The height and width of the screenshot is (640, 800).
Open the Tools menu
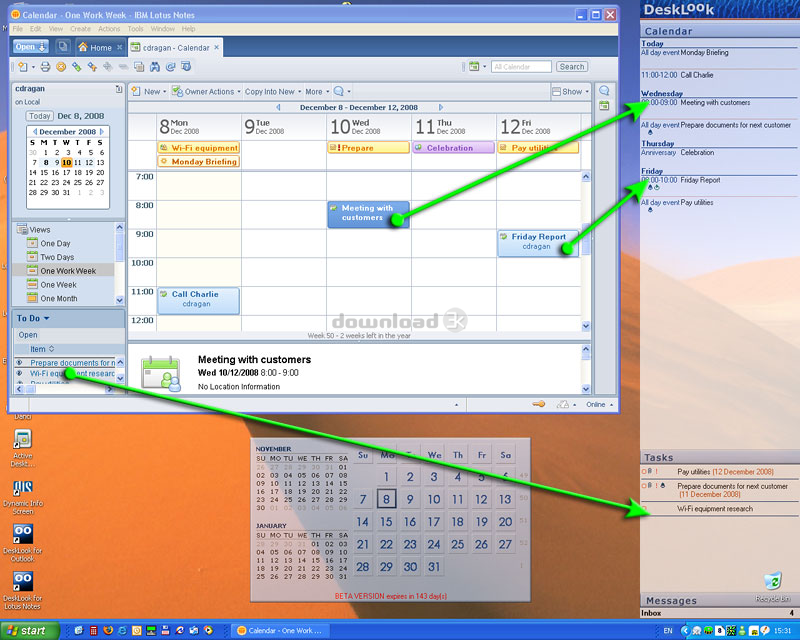pyautogui.click(x=137, y=29)
